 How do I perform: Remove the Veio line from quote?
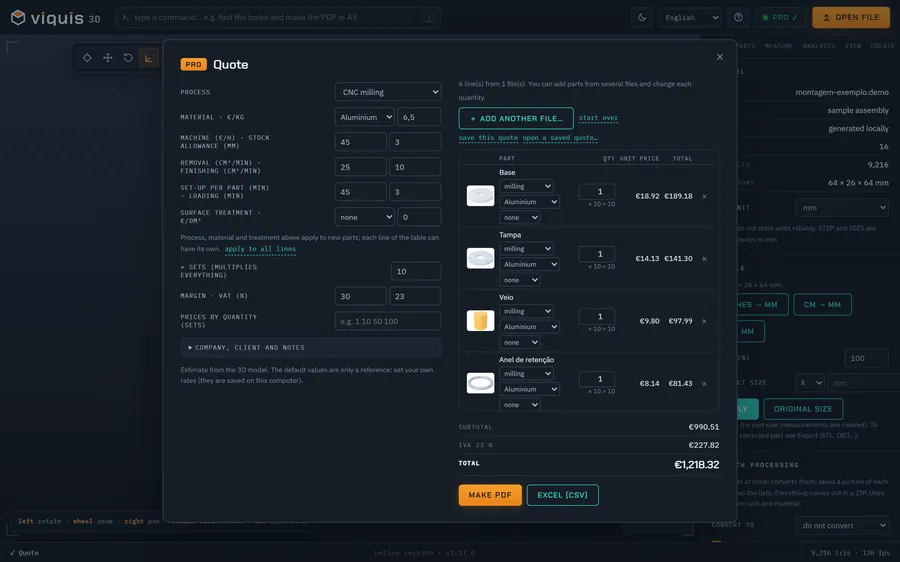coord(704,321)
